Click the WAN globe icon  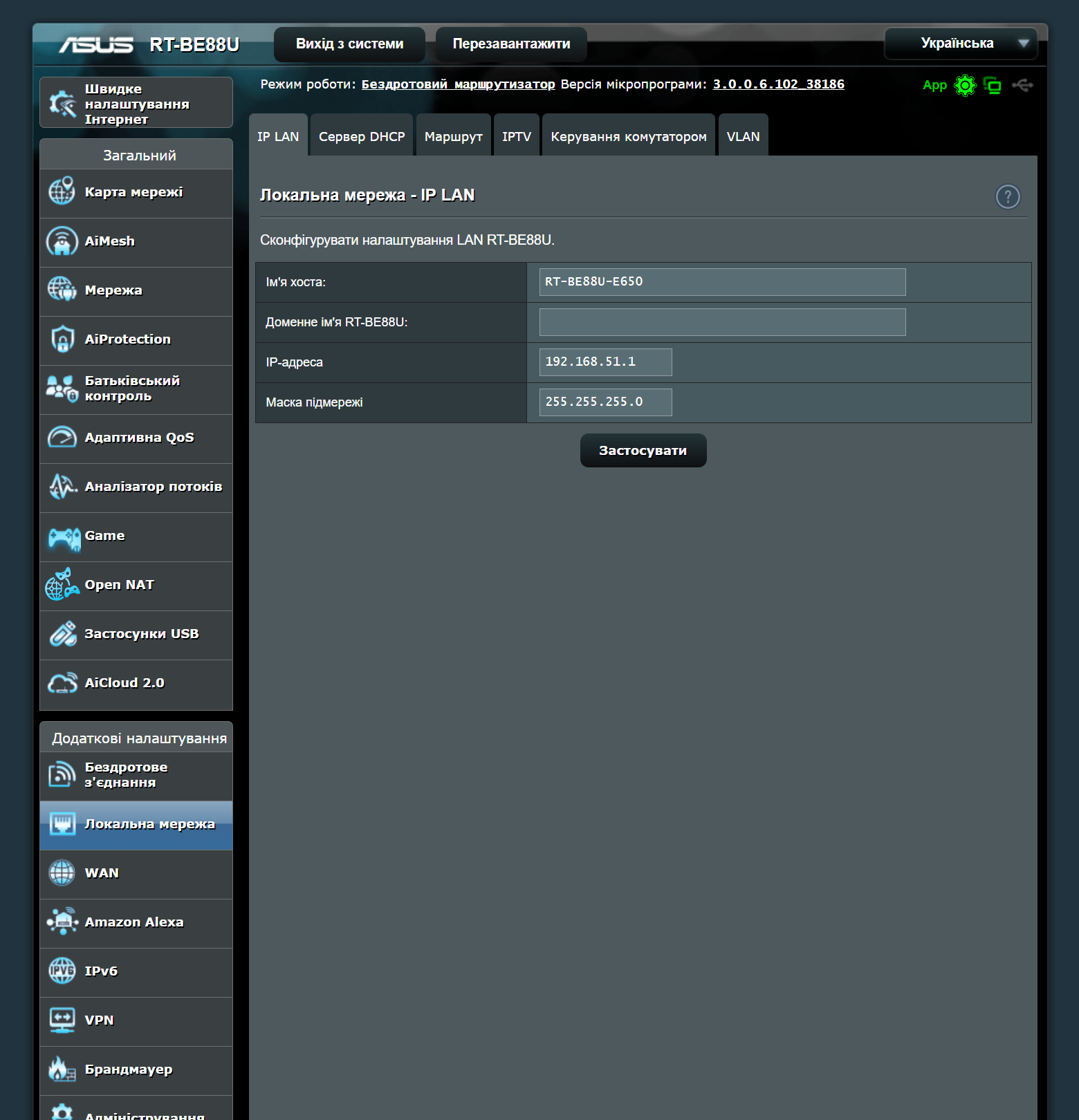62,872
